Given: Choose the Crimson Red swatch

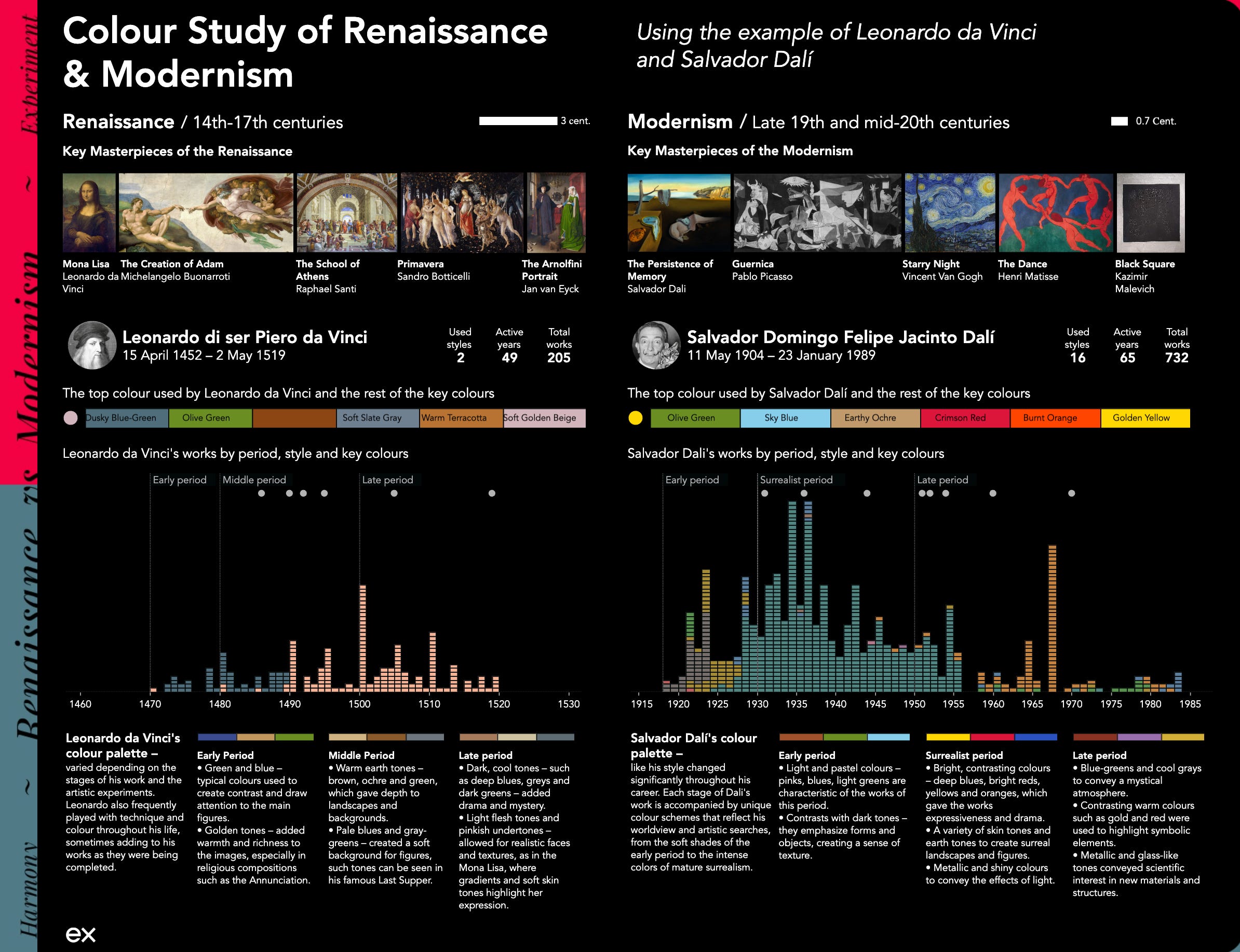Looking at the screenshot, I should pos(965,418).
